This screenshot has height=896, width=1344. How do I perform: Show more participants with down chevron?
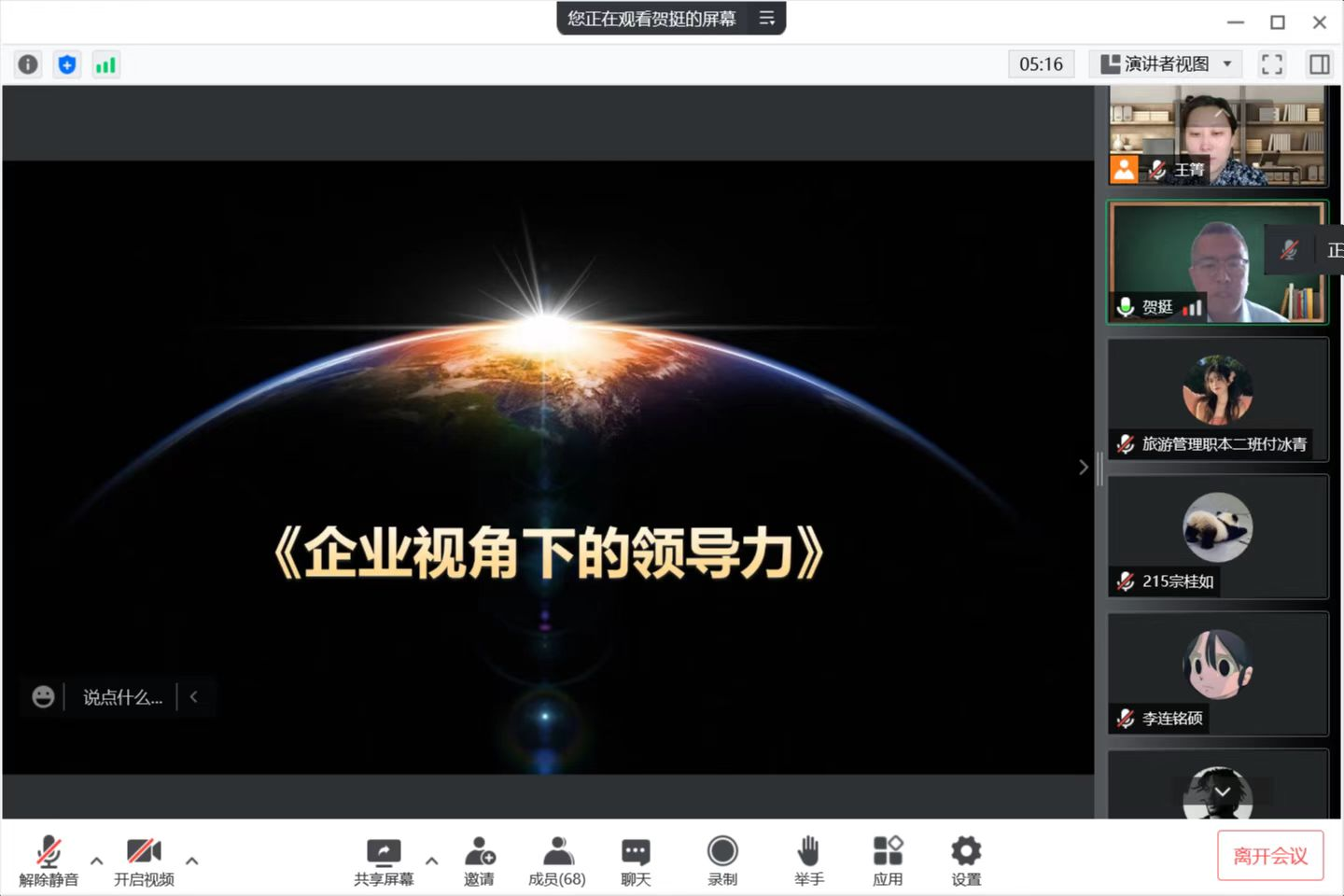1222,791
